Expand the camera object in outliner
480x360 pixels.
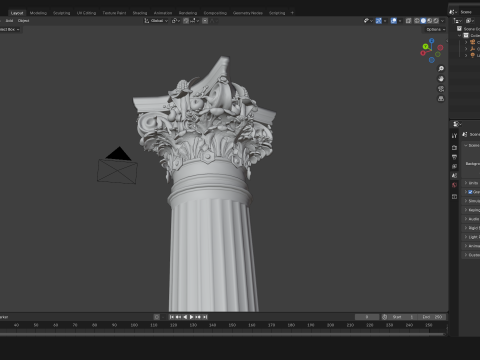pyautogui.click(x=466, y=42)
